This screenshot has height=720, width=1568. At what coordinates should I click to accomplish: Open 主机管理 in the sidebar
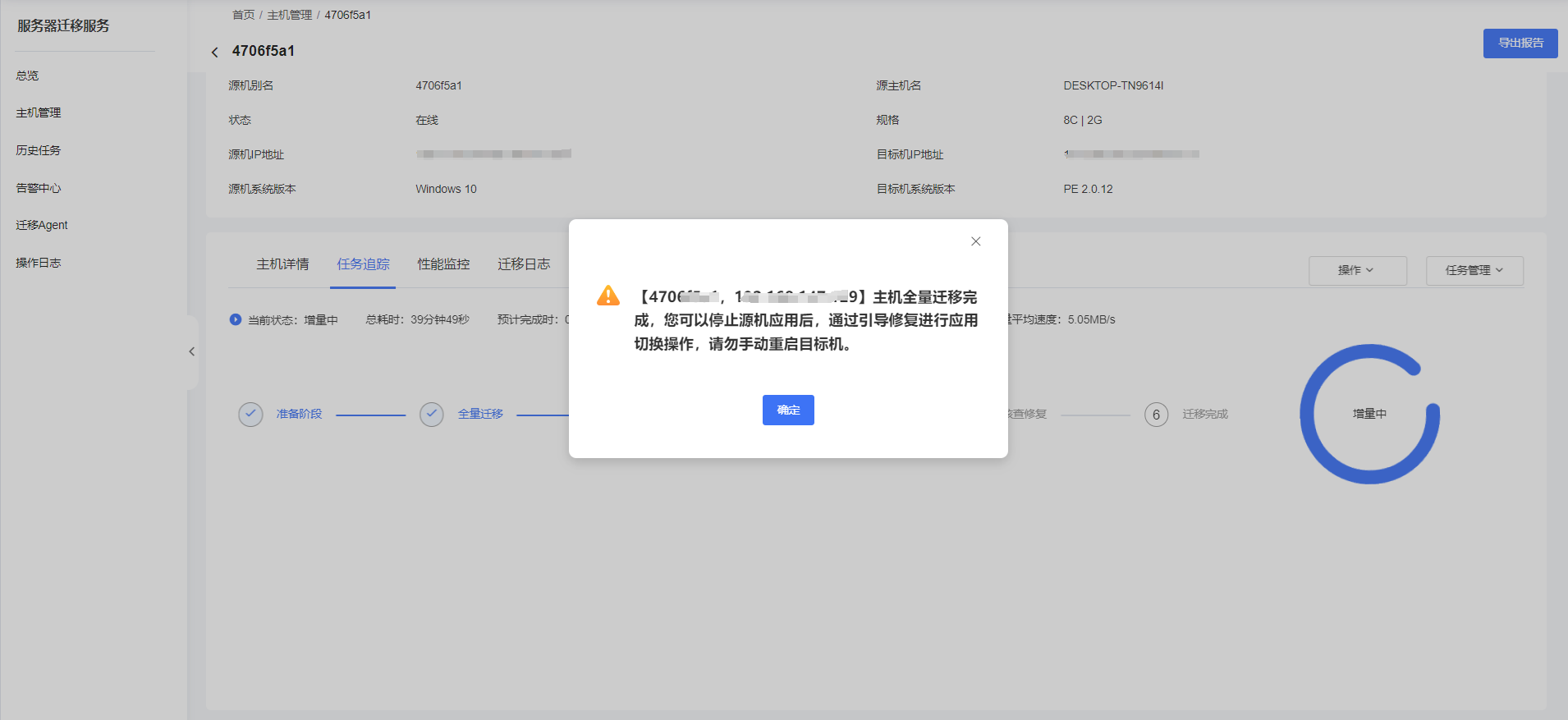click(x=39, y=112)
